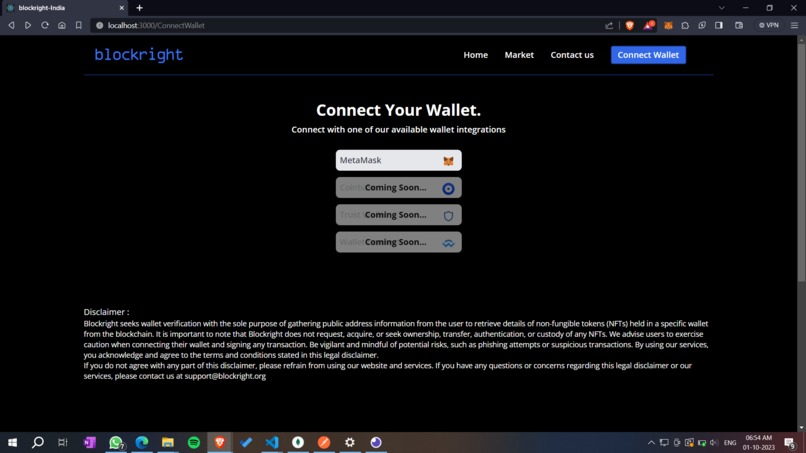The width and height of the screenshot is (806, 453).
Task: Toggle the browser sidebar panel icon
Action: coord(719,25)
